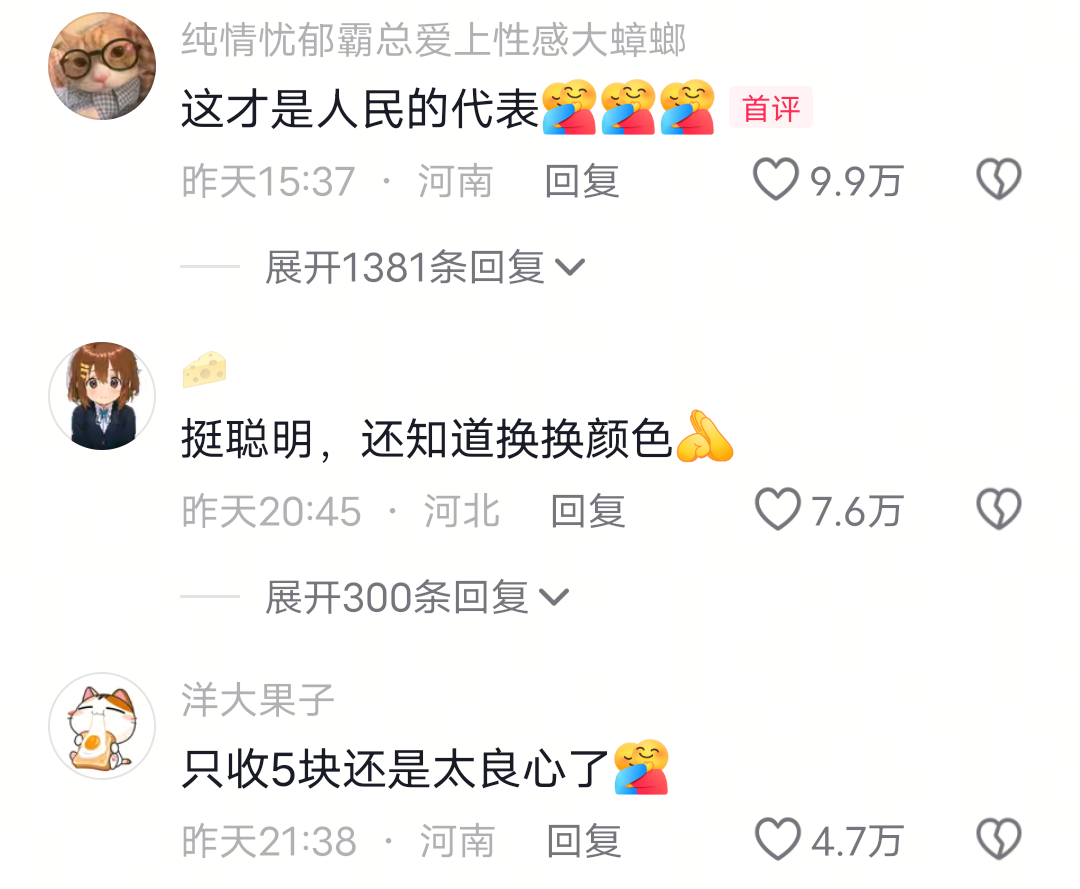Open username 纯情忧郁霸总爱上性感大蟑螂
This screenshot has height=889, width=1080.
(434, 39)
